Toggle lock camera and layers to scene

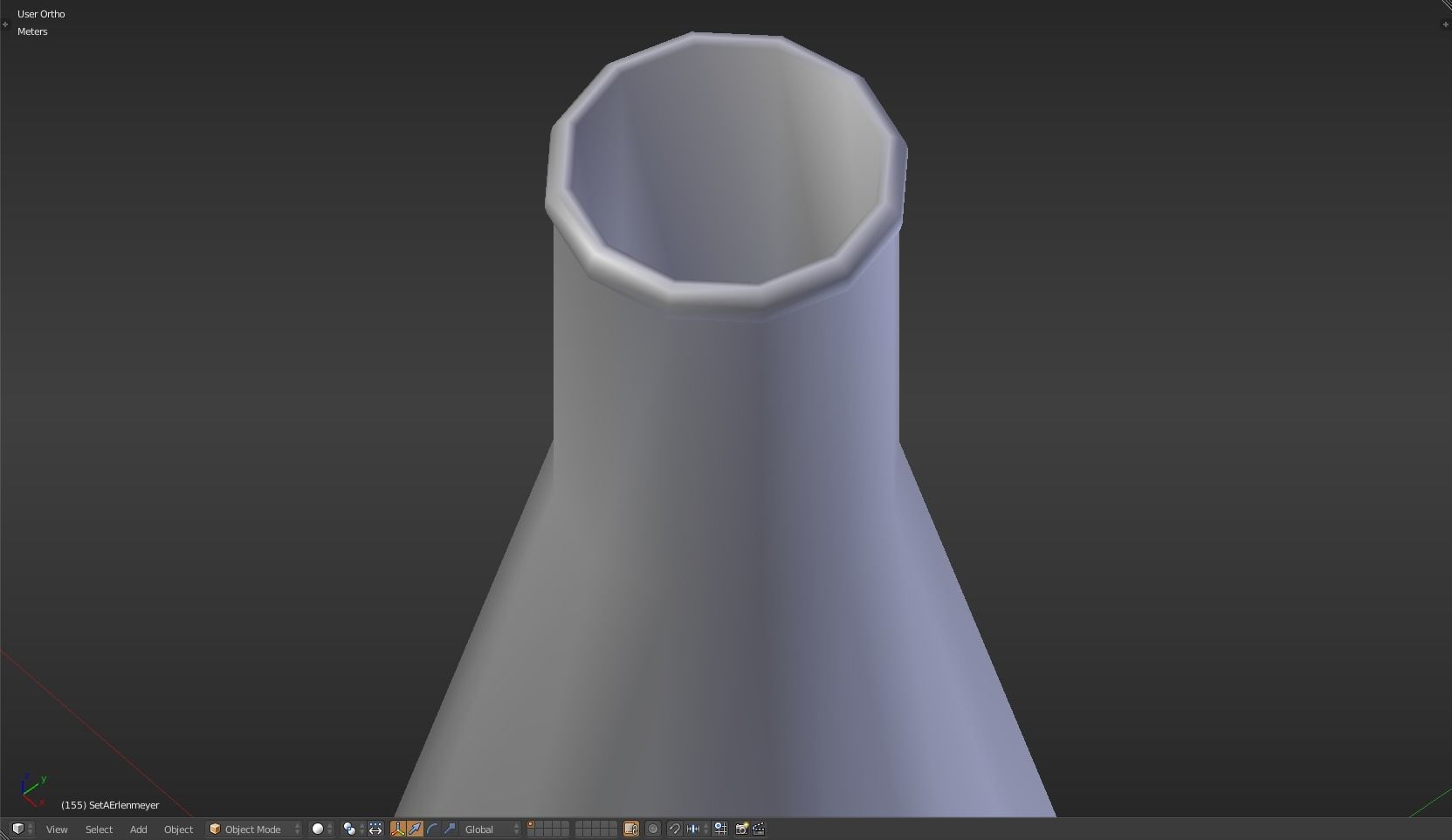tap(631, 829)
